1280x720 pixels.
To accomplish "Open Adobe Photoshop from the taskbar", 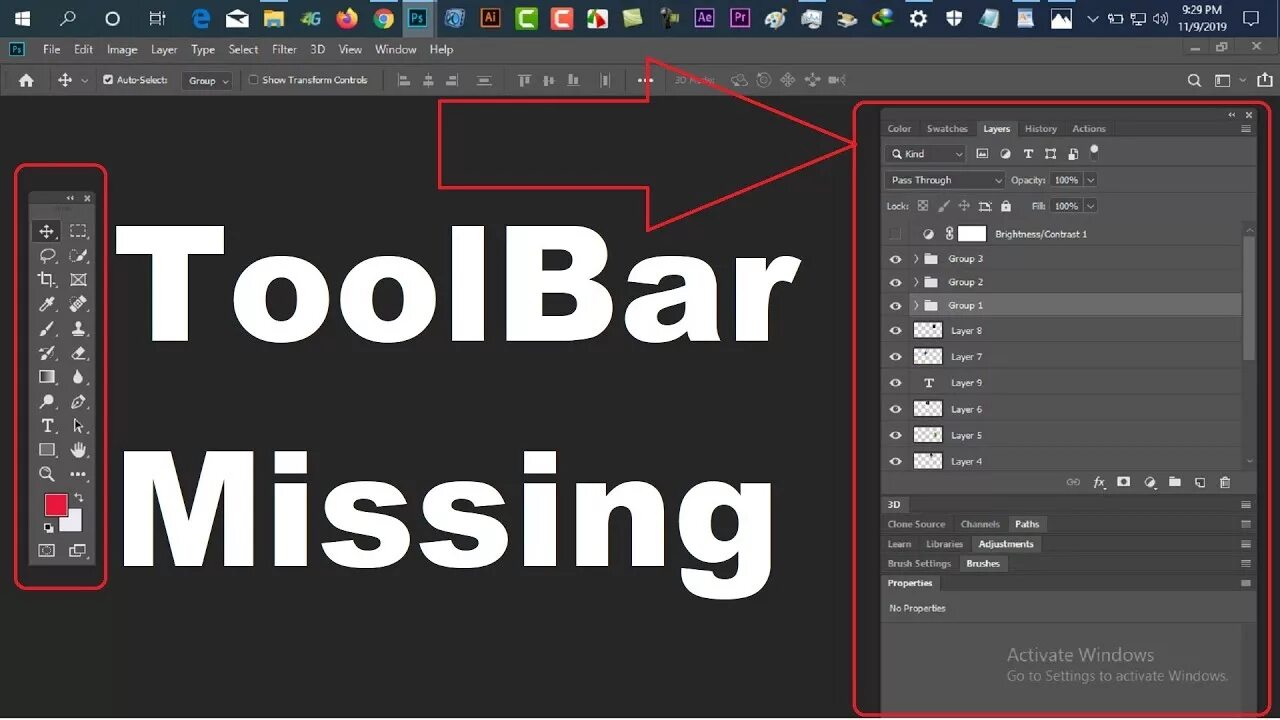I will click(418, 17).
